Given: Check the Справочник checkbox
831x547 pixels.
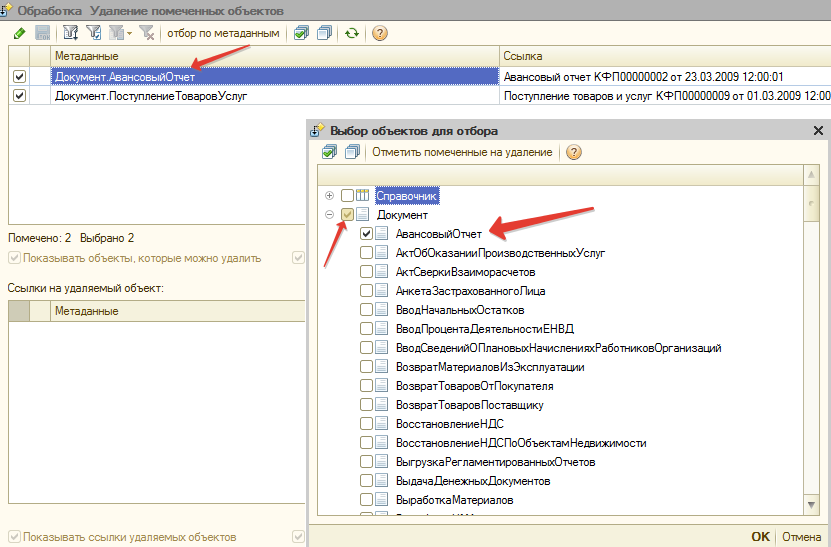Looking at the screenshot, I should [x=347, y=196].
